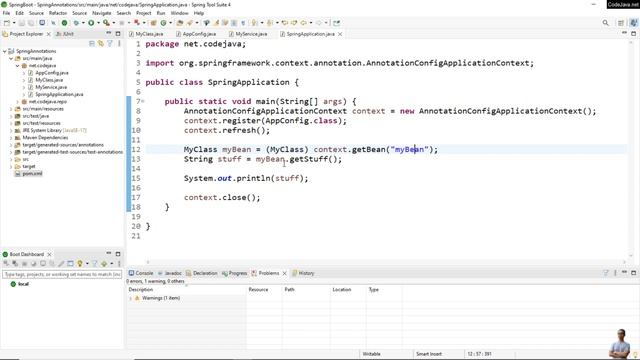This screenshot has height=360, width=640.
Task: Click the Debug bug toolbar icon
Action: (76, 23)
